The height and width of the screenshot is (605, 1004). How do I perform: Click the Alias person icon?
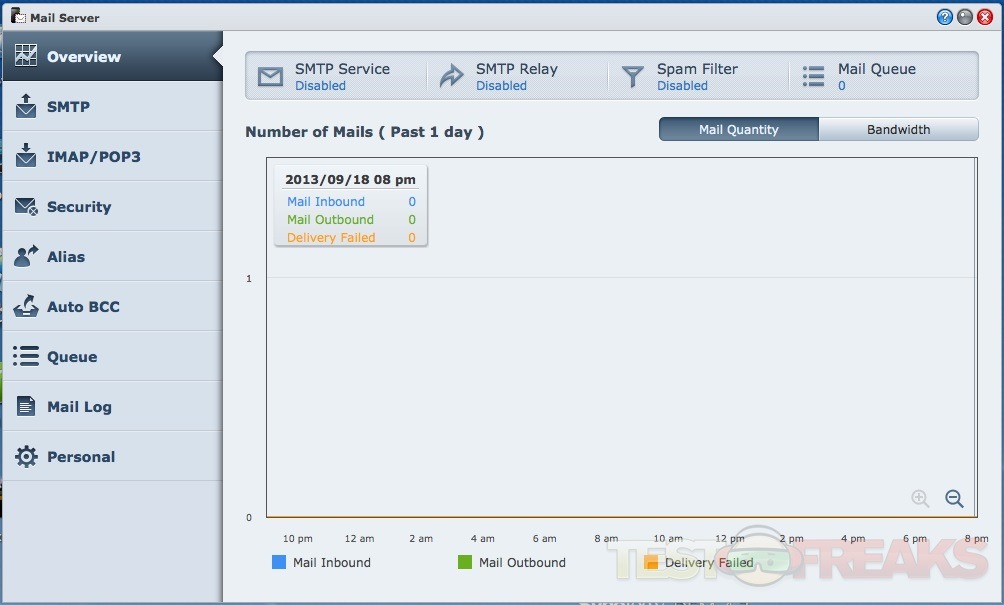click(27, 257)
